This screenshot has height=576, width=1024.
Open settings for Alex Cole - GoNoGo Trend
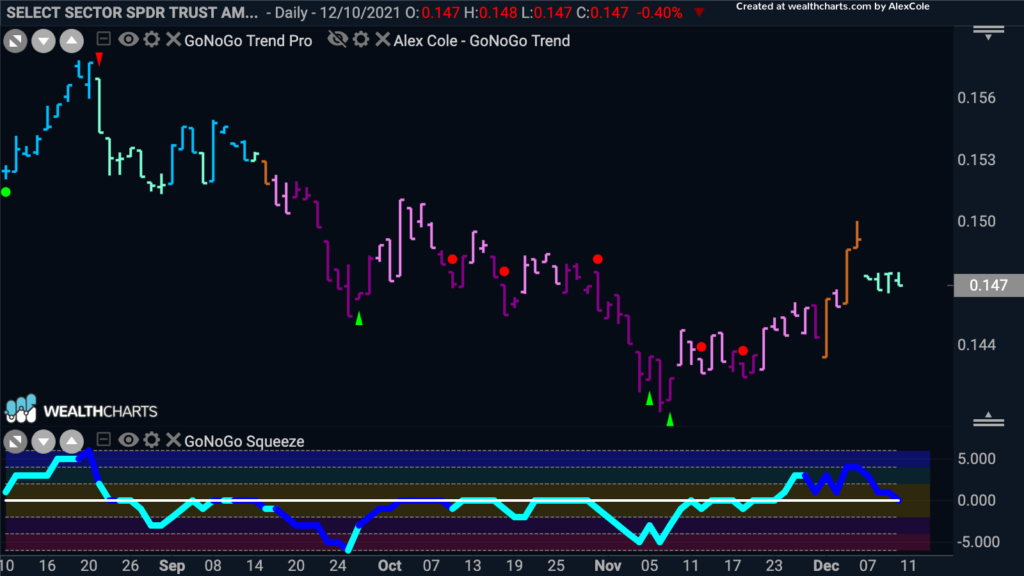pyautogui.click(x=360, y=40)
